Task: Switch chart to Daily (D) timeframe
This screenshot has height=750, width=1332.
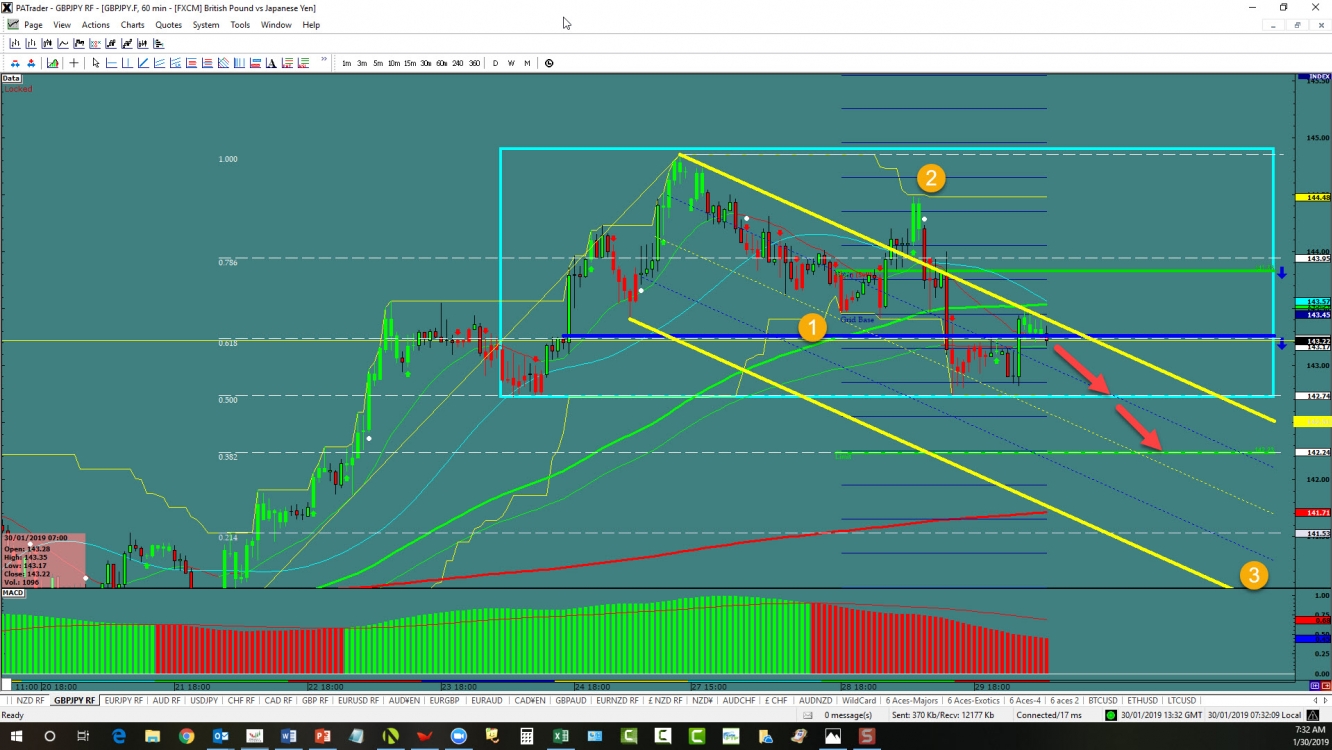Action: click(495, 63)
